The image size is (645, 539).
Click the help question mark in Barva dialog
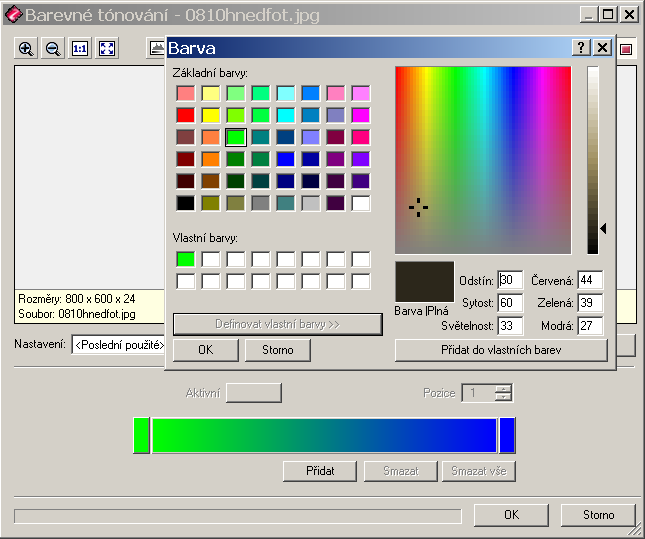(x=580, y=47)
